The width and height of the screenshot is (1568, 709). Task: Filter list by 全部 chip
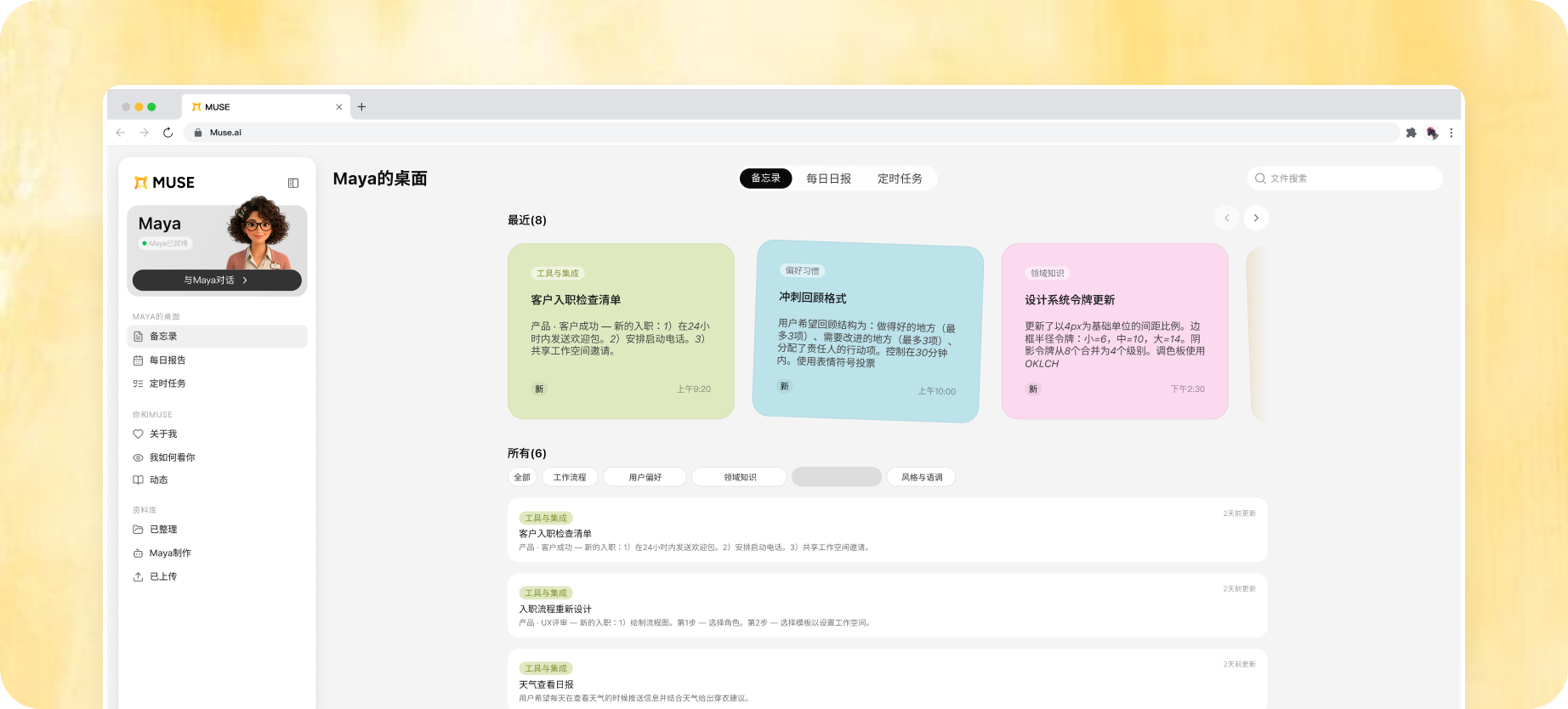tap(522, 477)
